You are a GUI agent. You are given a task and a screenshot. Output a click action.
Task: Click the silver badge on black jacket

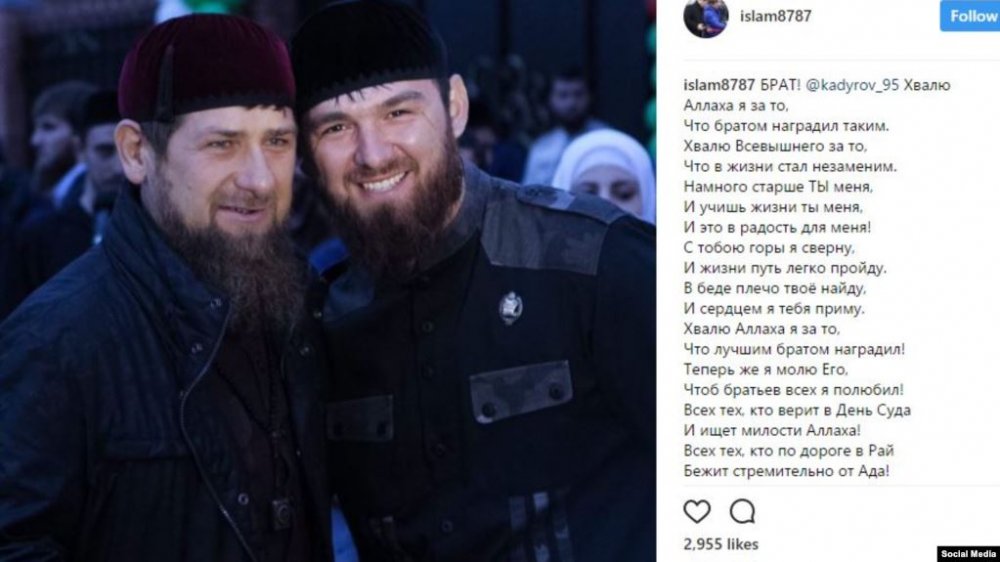(x=510, y=307)
